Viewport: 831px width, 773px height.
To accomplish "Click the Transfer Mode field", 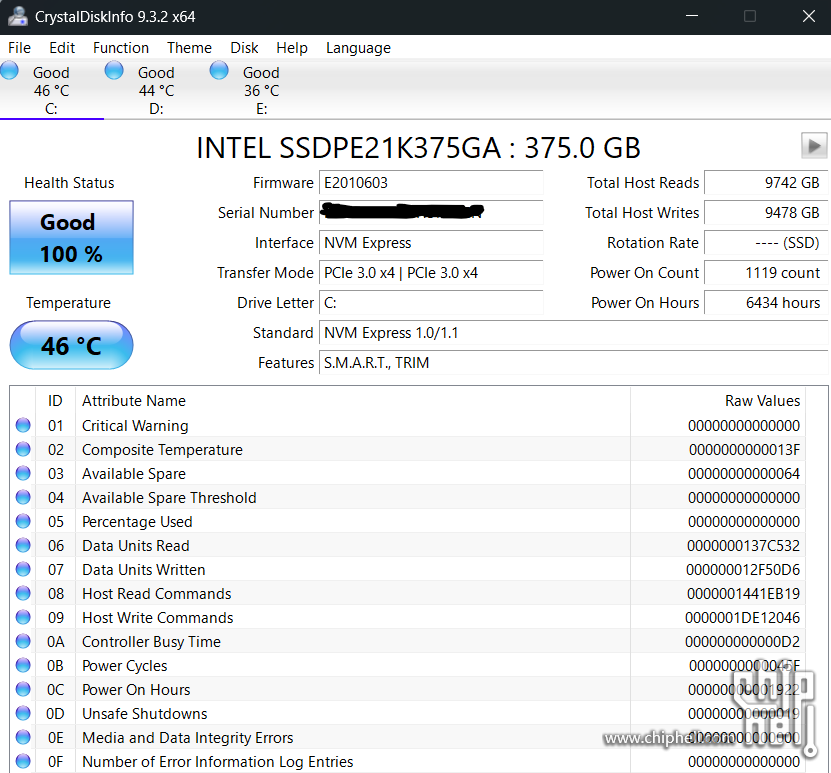I will 431,273.
